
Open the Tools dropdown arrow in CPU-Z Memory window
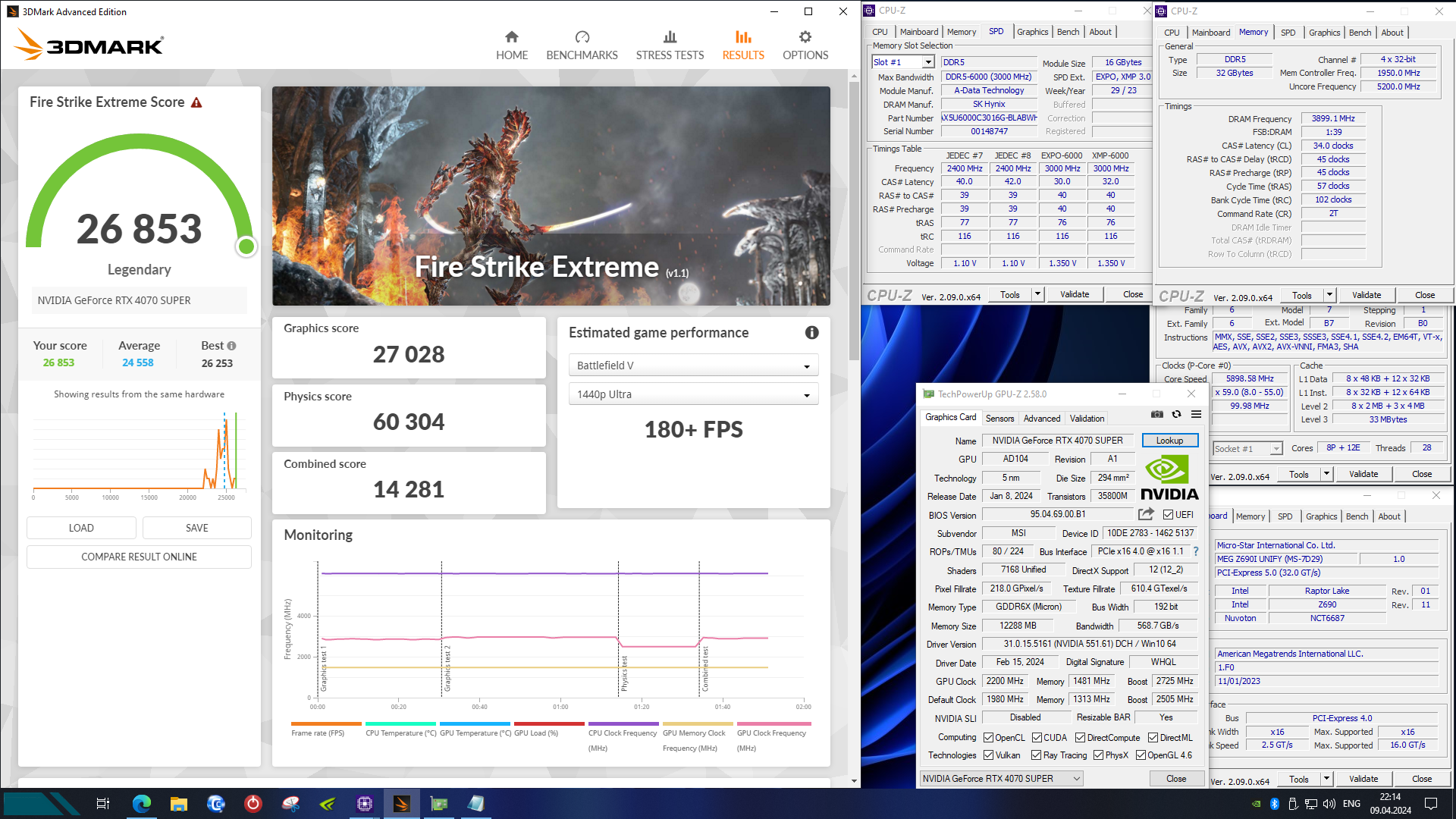(1329, 295)
